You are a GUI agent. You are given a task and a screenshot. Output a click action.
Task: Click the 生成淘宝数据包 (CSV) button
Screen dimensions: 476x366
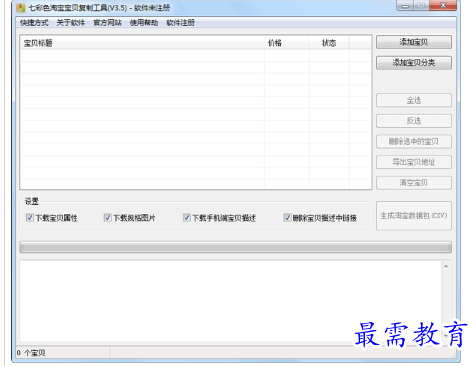(414, 216)
